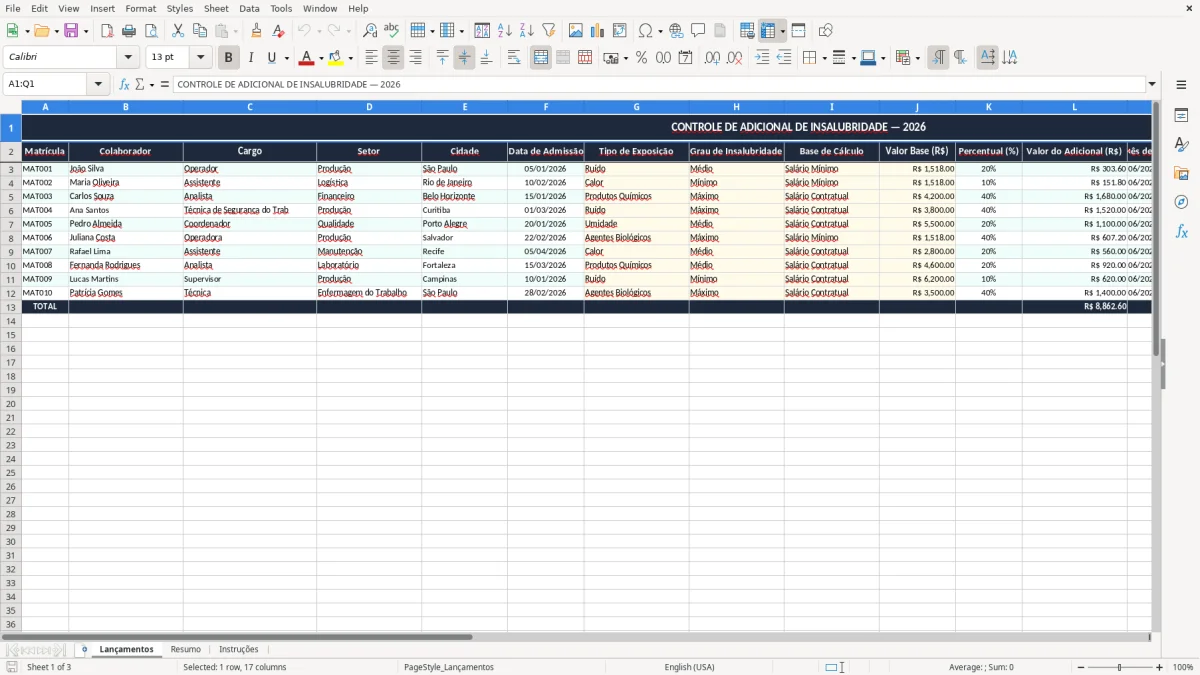Apply the yellow background color swatch
The width and height of the screenshot is (1200, 675).
[x=336, y=58]
